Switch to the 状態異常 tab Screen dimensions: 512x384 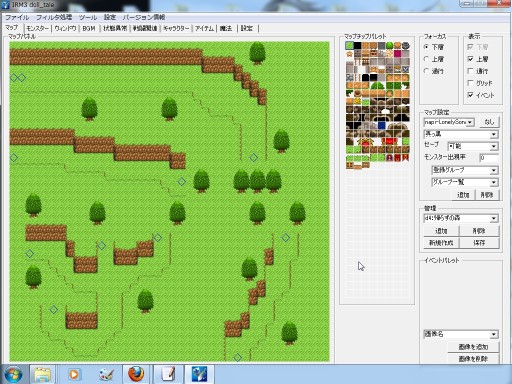point(115,28)
